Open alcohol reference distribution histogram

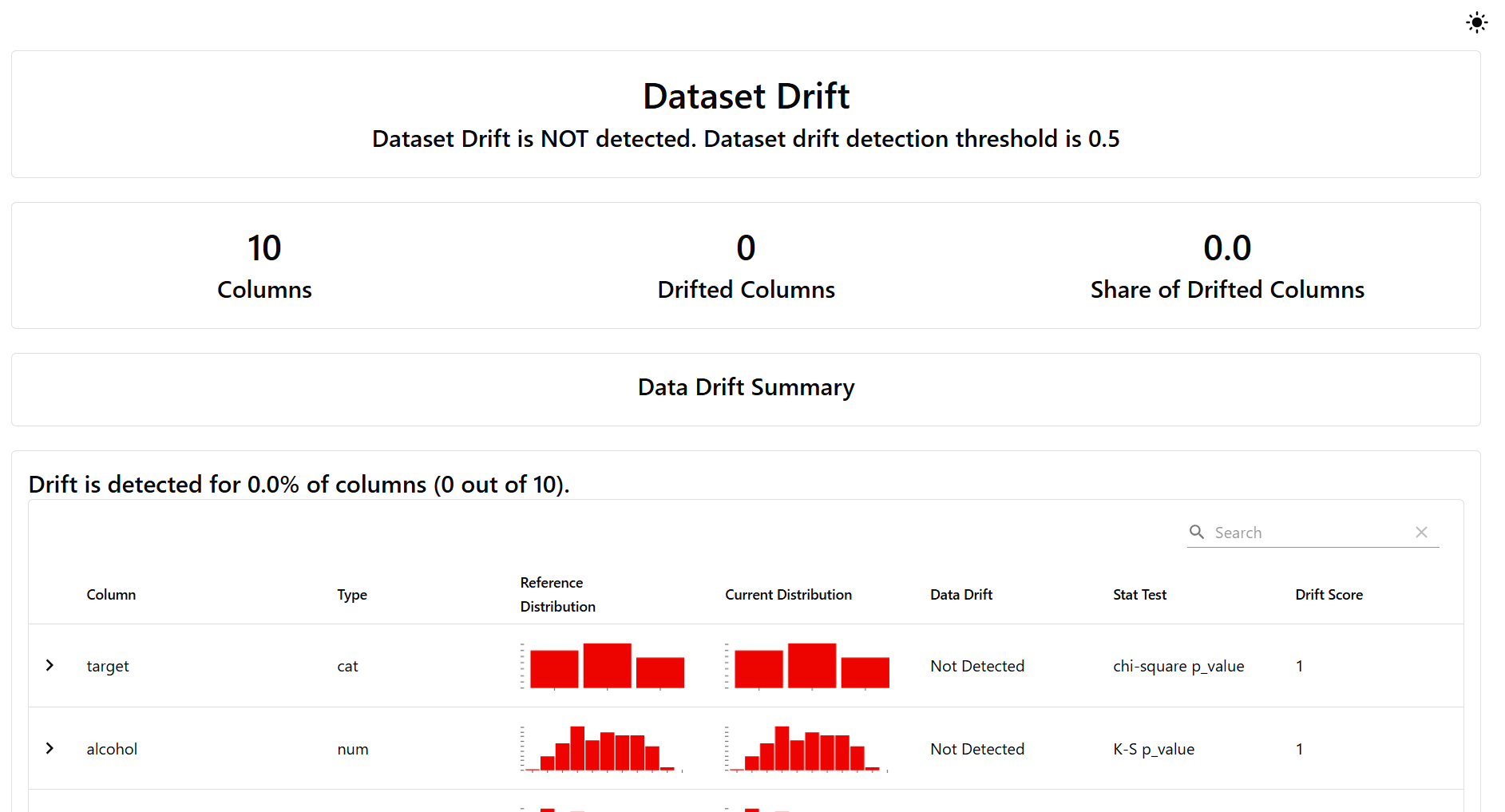pyautogui.click(x=603, y=749)
